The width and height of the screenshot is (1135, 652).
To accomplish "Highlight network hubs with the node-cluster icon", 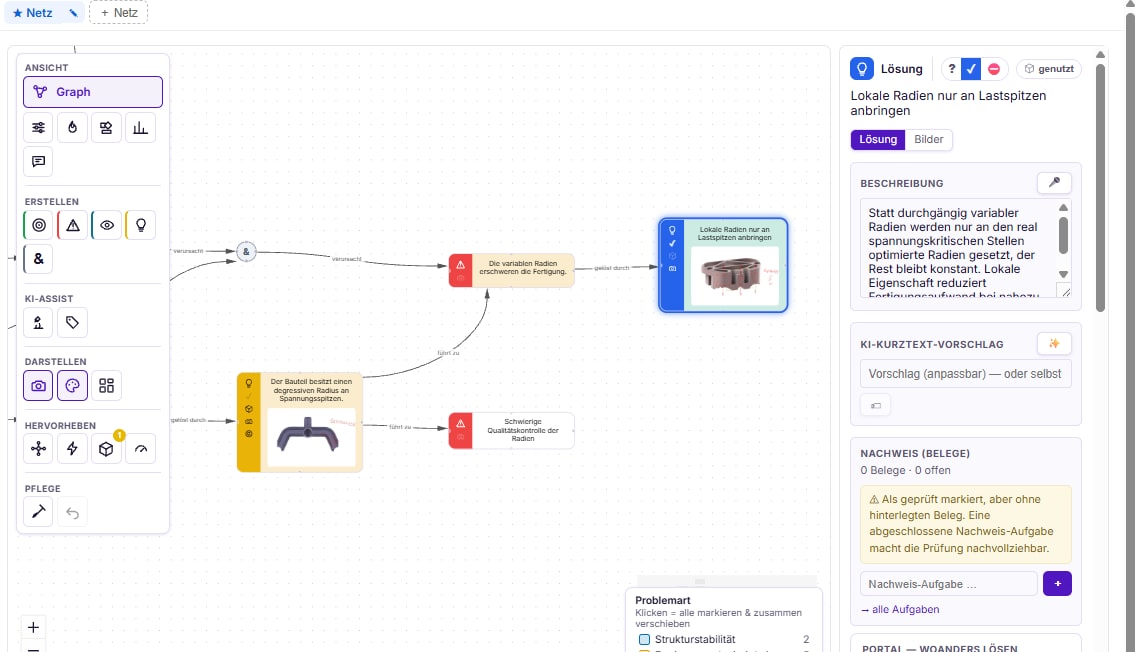I will point(38,449).
